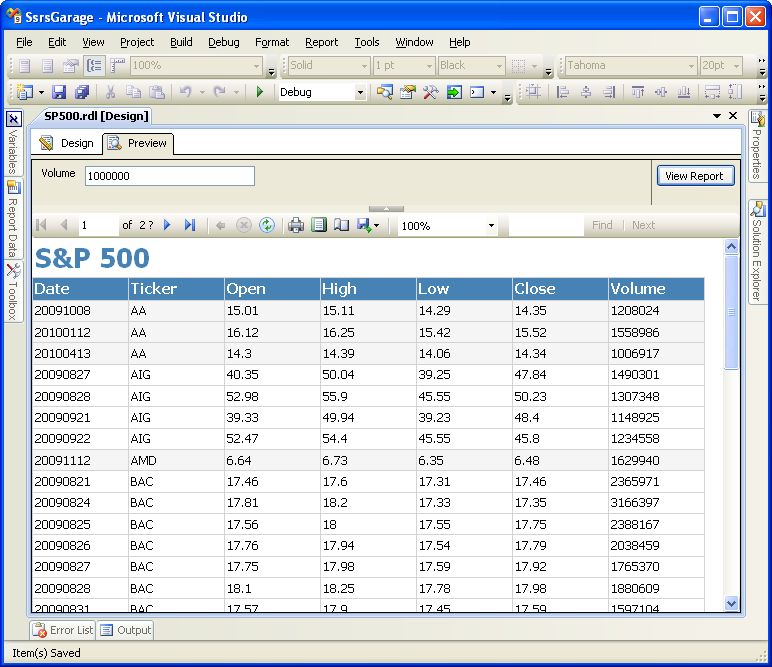Collapse the parameters pane with splitter arrow
The width and height of the screenshot is (772, 667).
[386, 209]
